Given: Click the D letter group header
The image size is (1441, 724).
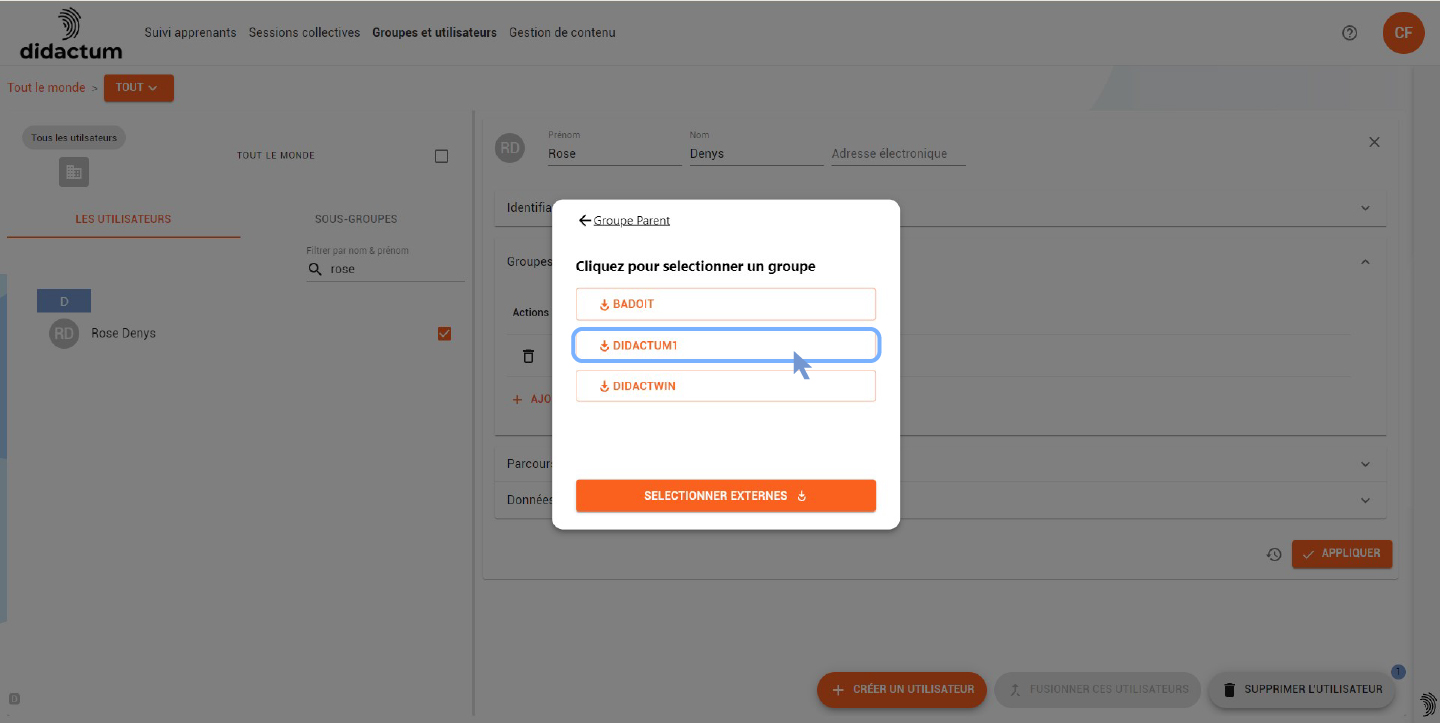Looking at the screenshot, I should coord(64,301).
